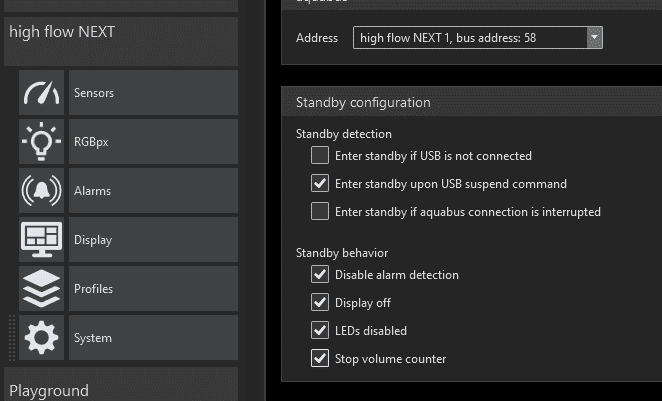The width and height of the screenshot is (662, 401).
Task: Open Profiles using the stacked layers icon
Action: [x=41, y=288]
